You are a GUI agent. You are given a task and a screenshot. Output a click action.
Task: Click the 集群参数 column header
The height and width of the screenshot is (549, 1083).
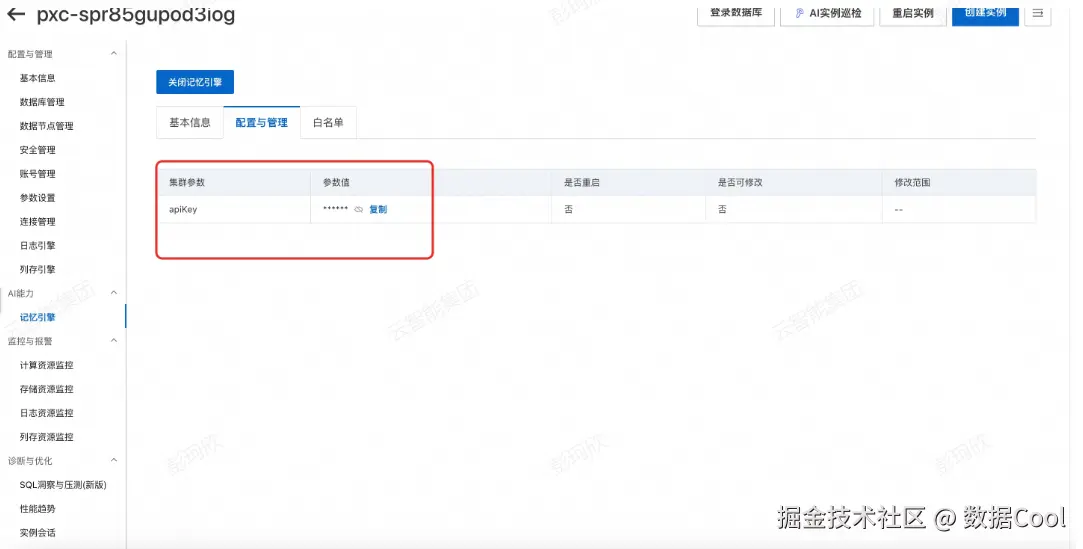tap(186, 182)
